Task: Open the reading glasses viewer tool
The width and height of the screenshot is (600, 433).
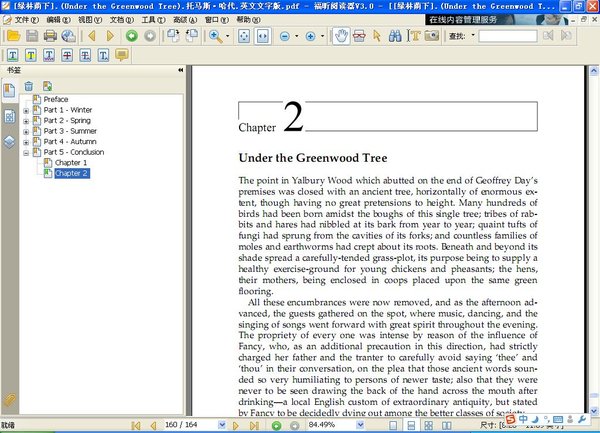Action: pyautogui.click(x=359, y=36)
